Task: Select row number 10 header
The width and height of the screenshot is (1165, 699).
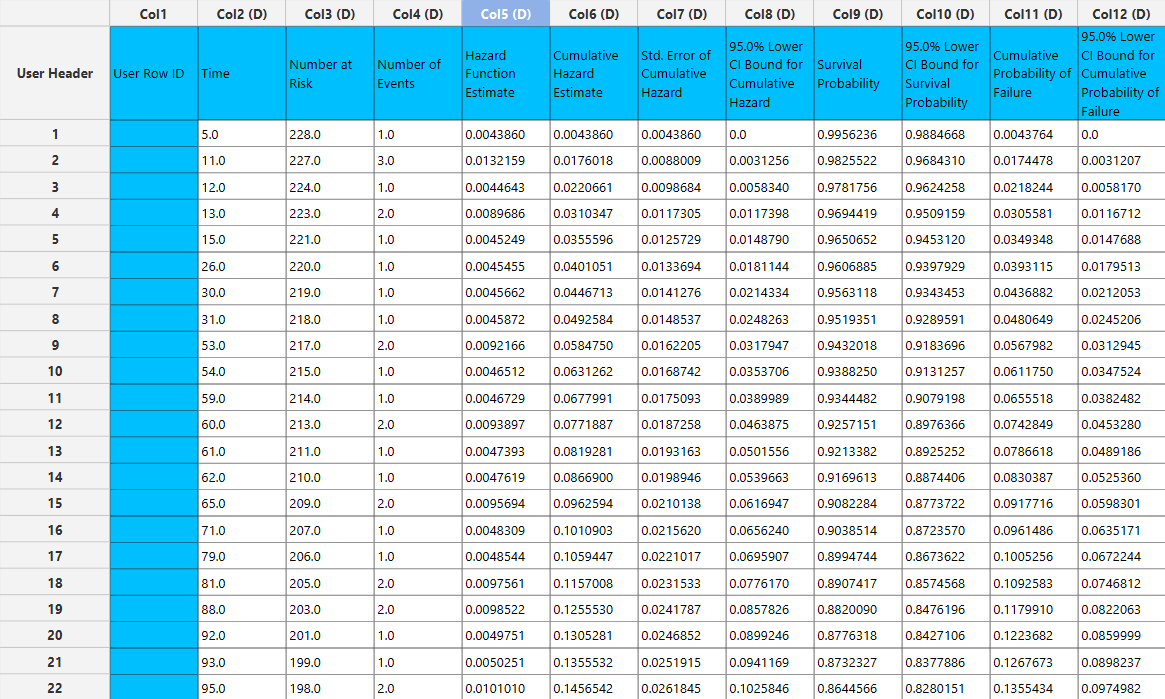Action: pyautogui.click(x=55, y=371)
